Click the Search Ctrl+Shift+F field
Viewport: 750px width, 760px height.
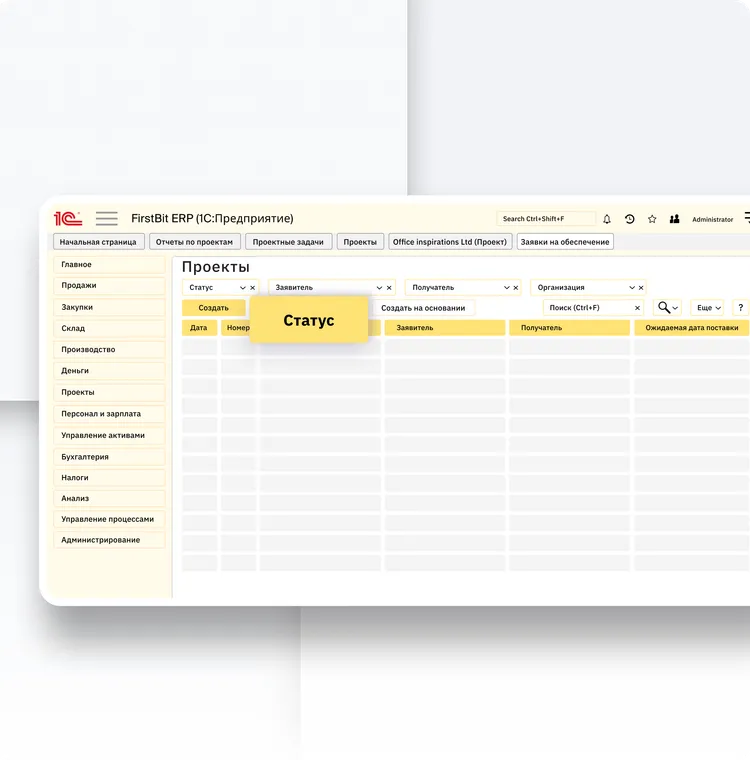tap(545, 219)
